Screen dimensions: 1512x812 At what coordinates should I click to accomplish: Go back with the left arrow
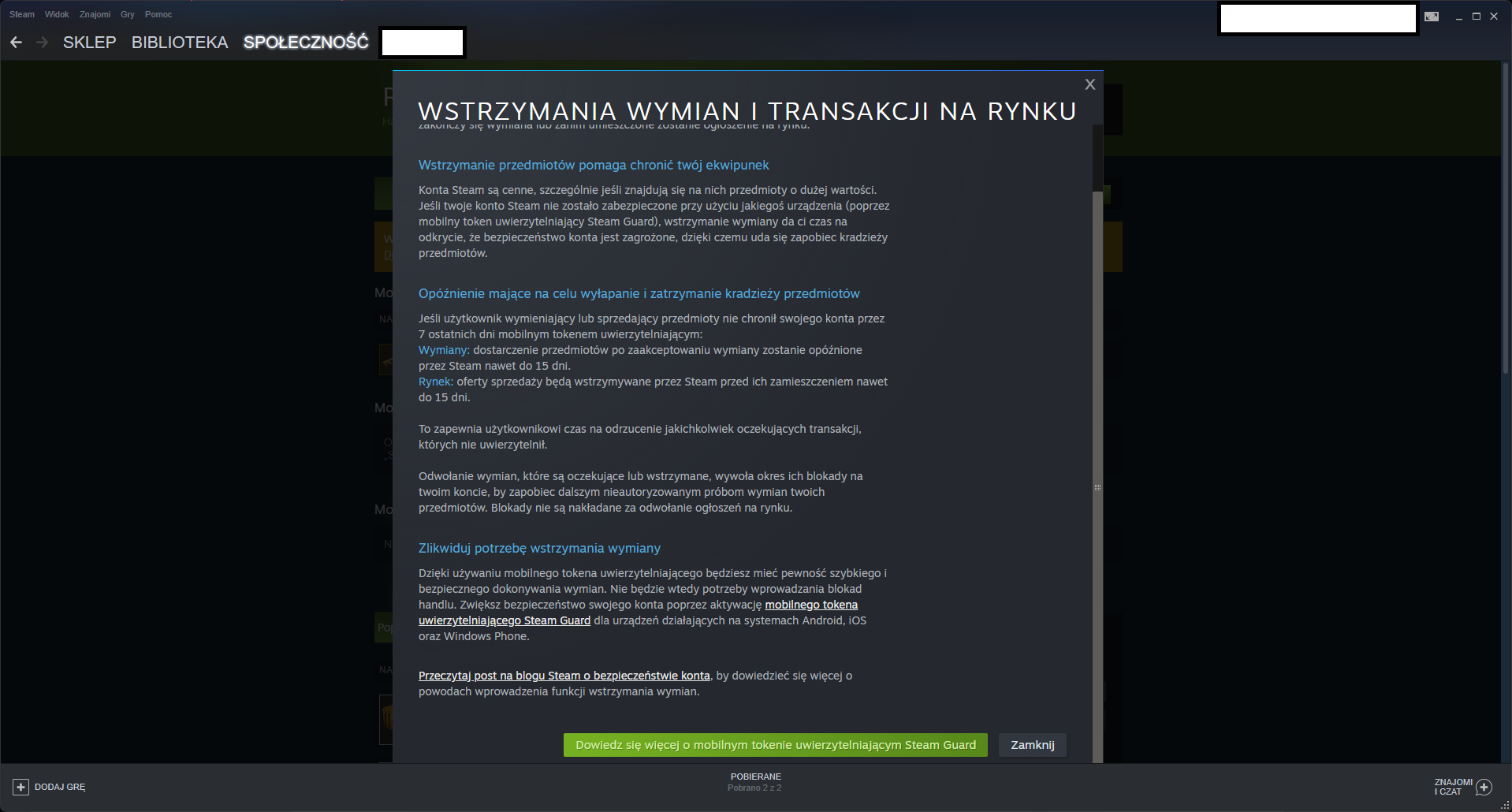tap(17, 43)
